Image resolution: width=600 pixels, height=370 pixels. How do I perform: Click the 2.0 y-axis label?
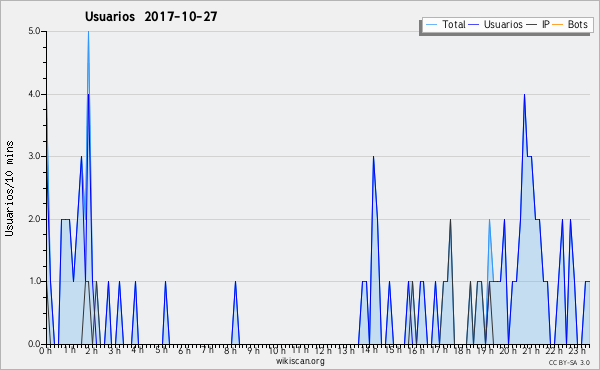pos(34,219)
